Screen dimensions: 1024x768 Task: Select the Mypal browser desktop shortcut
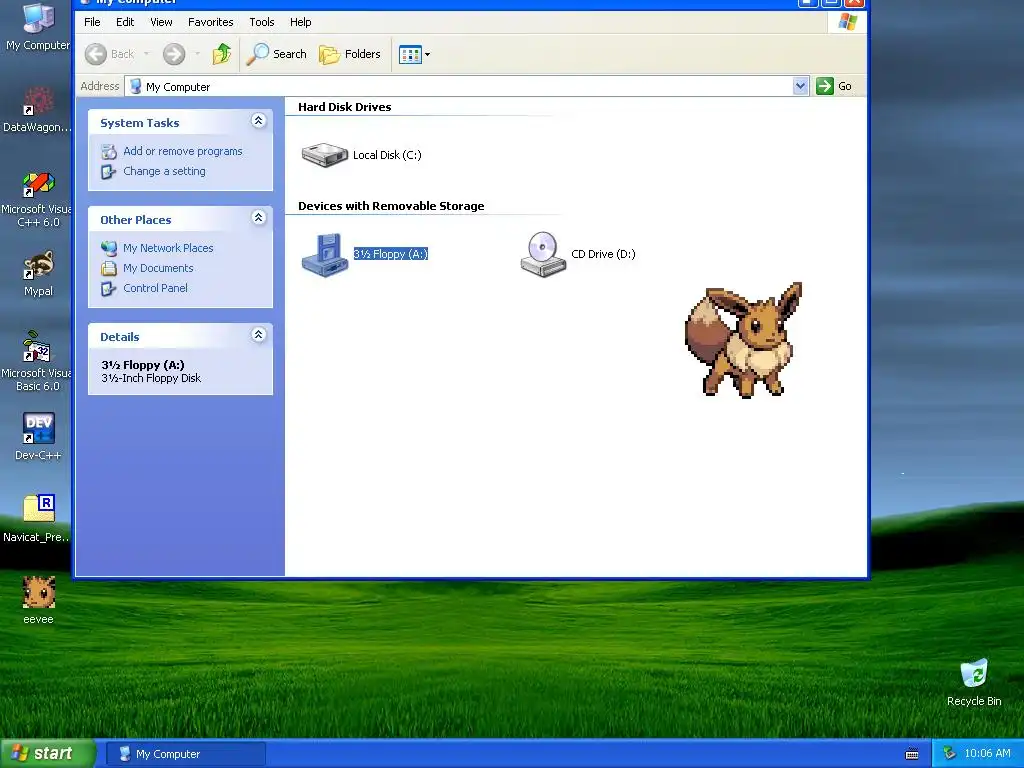(38, 274)
